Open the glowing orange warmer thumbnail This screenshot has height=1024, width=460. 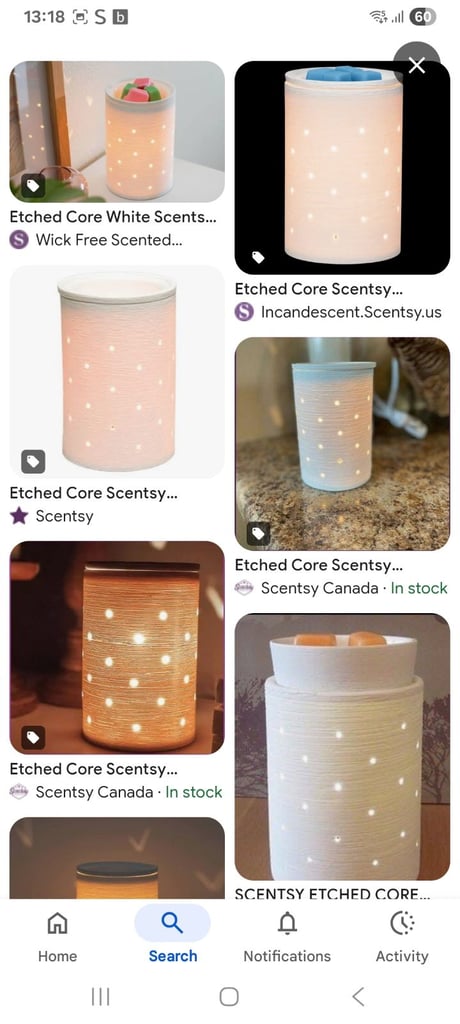click(117, 647)
